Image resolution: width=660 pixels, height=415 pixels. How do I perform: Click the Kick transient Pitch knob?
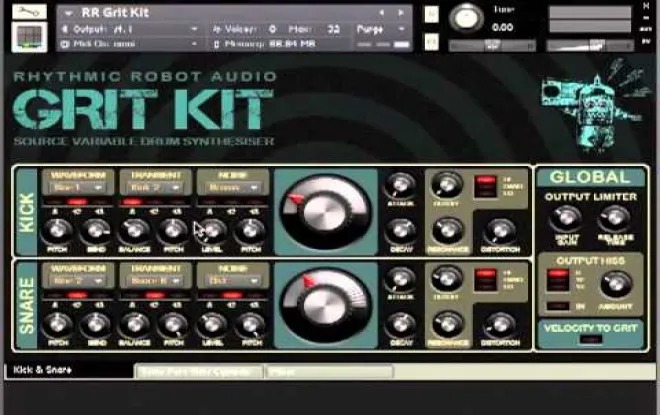pyautogui.click(x=173, y=231)
